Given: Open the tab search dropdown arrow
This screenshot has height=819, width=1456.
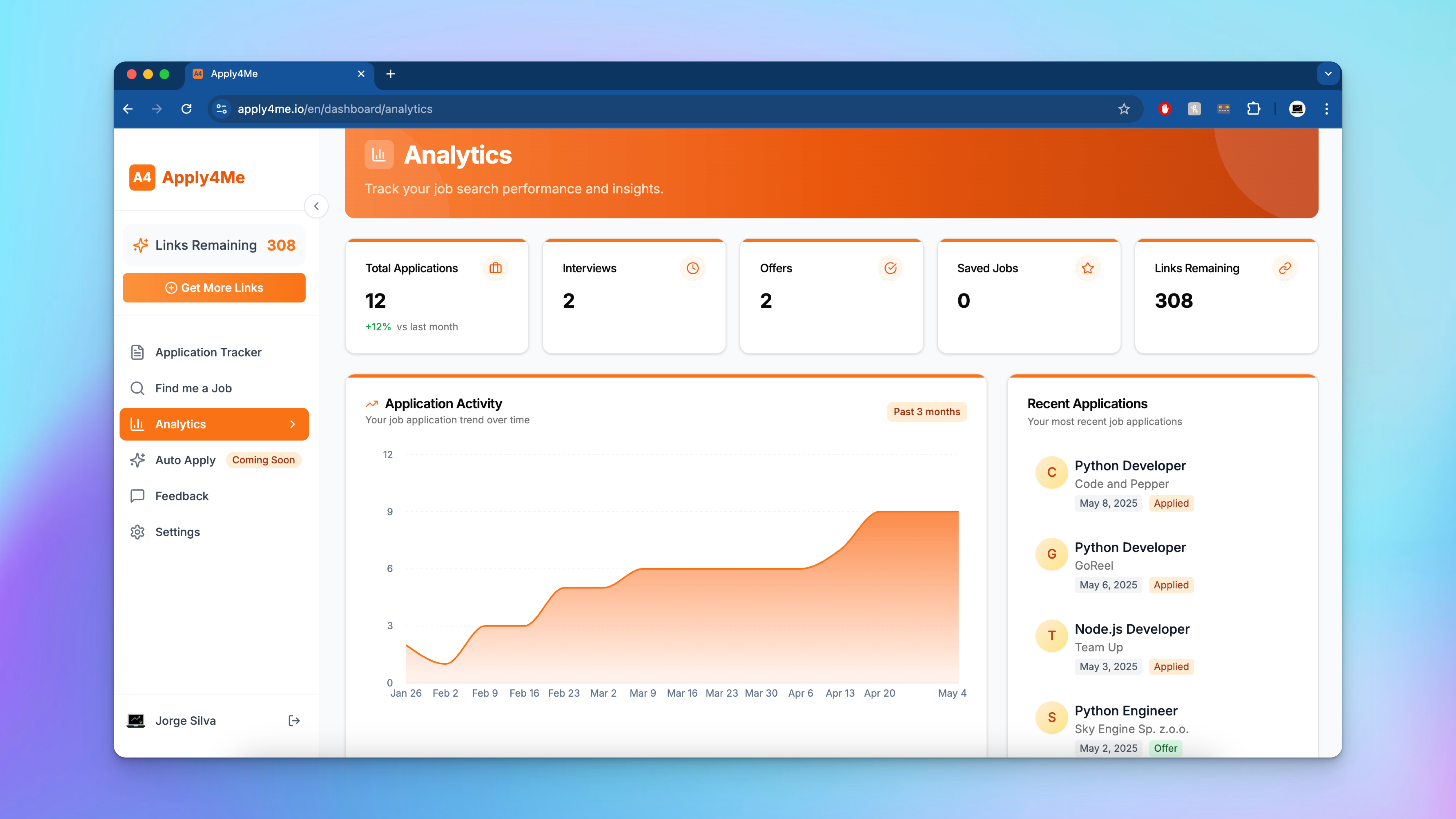Looking at the screenshot, I should tap(1328, 73).
